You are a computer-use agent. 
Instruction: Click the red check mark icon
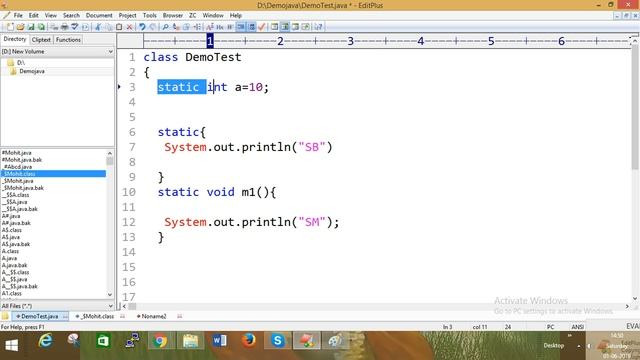pos(262,27)
